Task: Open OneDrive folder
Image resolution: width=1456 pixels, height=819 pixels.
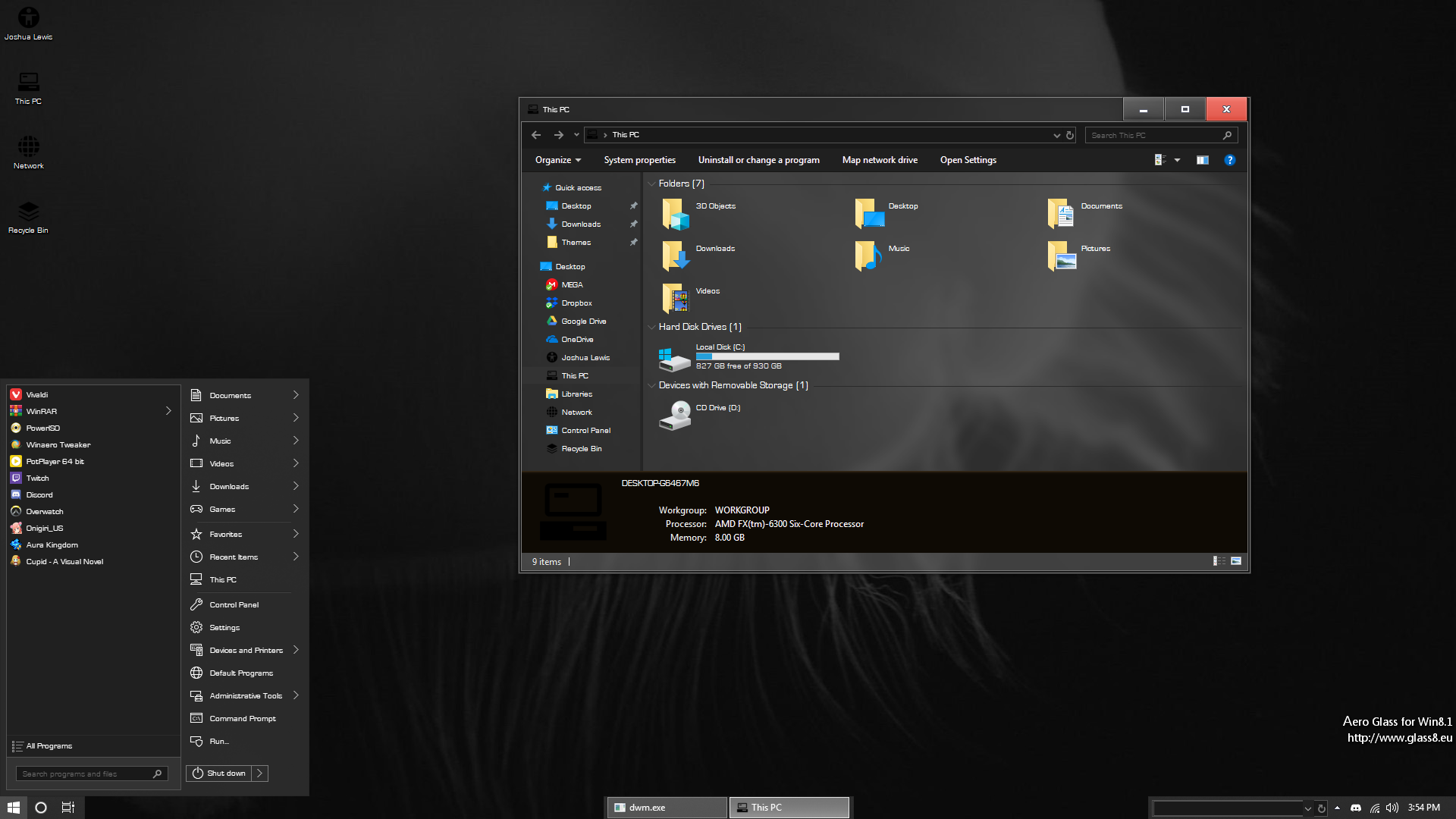Action: (x=576, y=339)
